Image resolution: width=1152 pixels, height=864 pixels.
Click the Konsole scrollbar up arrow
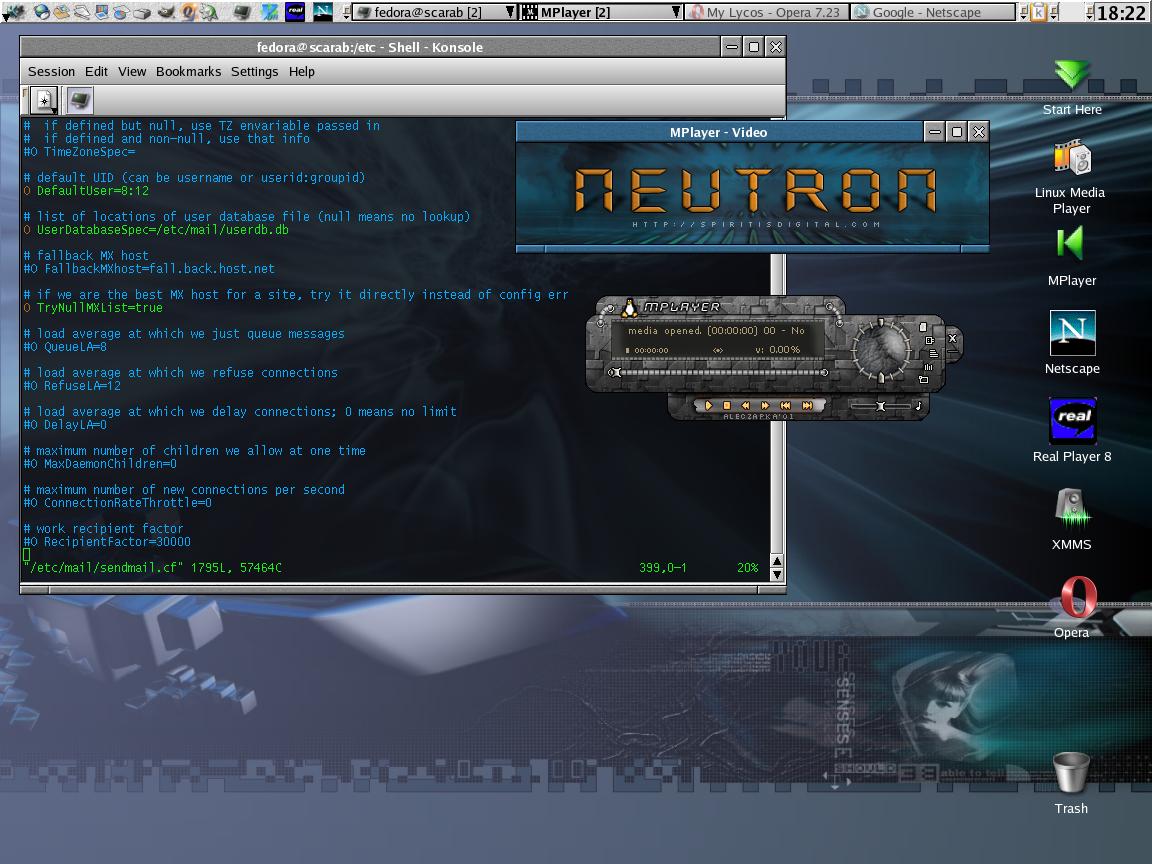(777, 561)
